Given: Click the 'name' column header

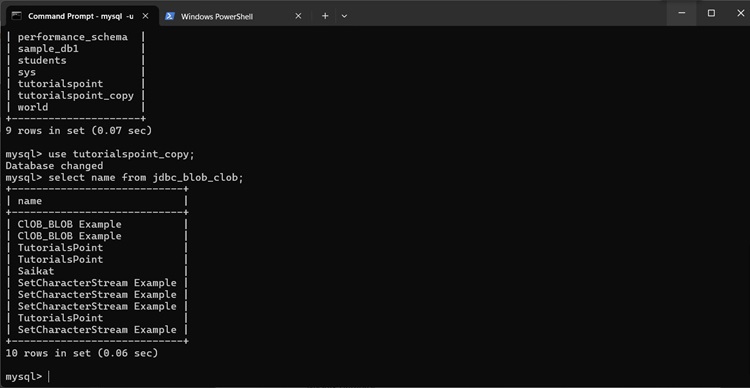Looking at the screenshot, I should (30, 201).
